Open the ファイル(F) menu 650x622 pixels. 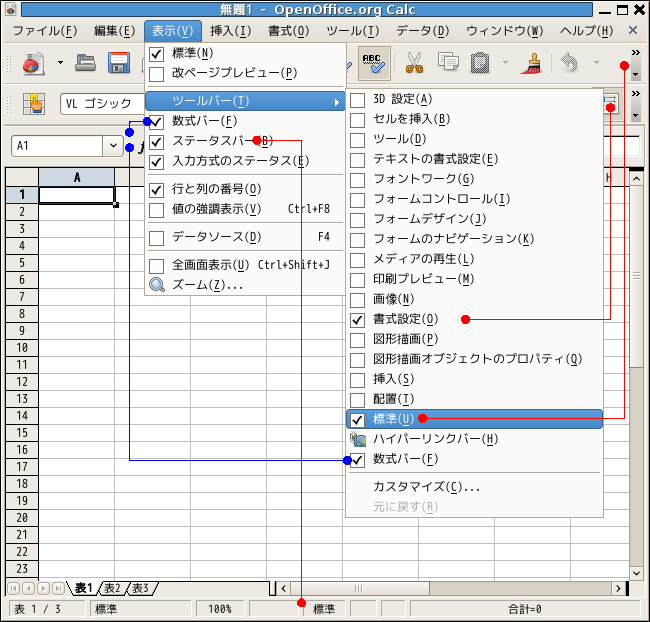pyautogui.click(x=45, y=31)
